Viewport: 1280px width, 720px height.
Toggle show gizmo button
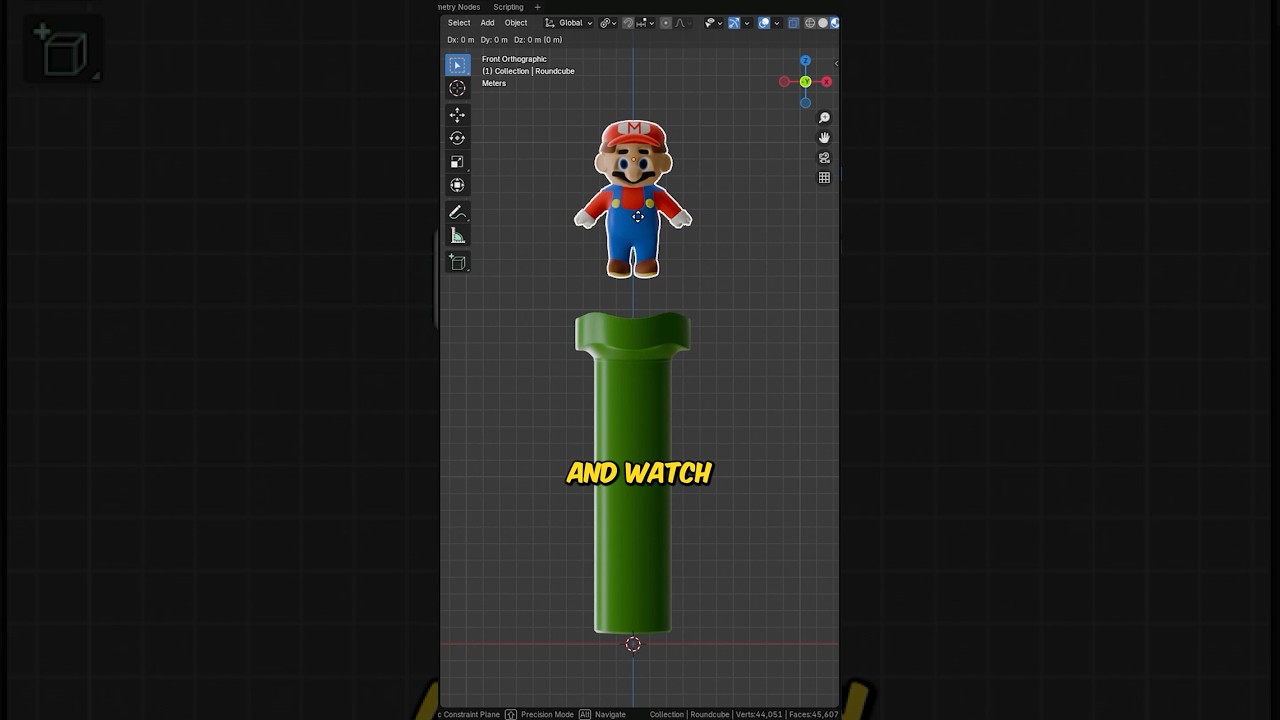(x=734, y=23)
